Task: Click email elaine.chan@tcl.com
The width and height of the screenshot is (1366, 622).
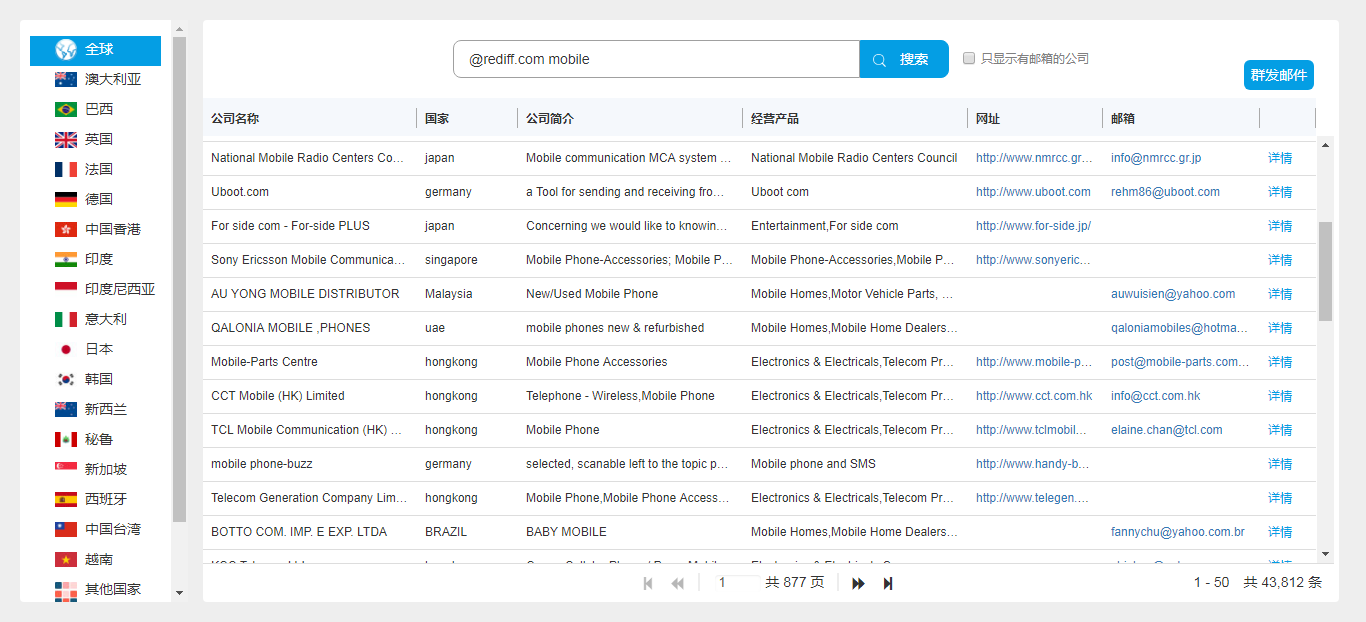Action: (x=1167, y=430)
